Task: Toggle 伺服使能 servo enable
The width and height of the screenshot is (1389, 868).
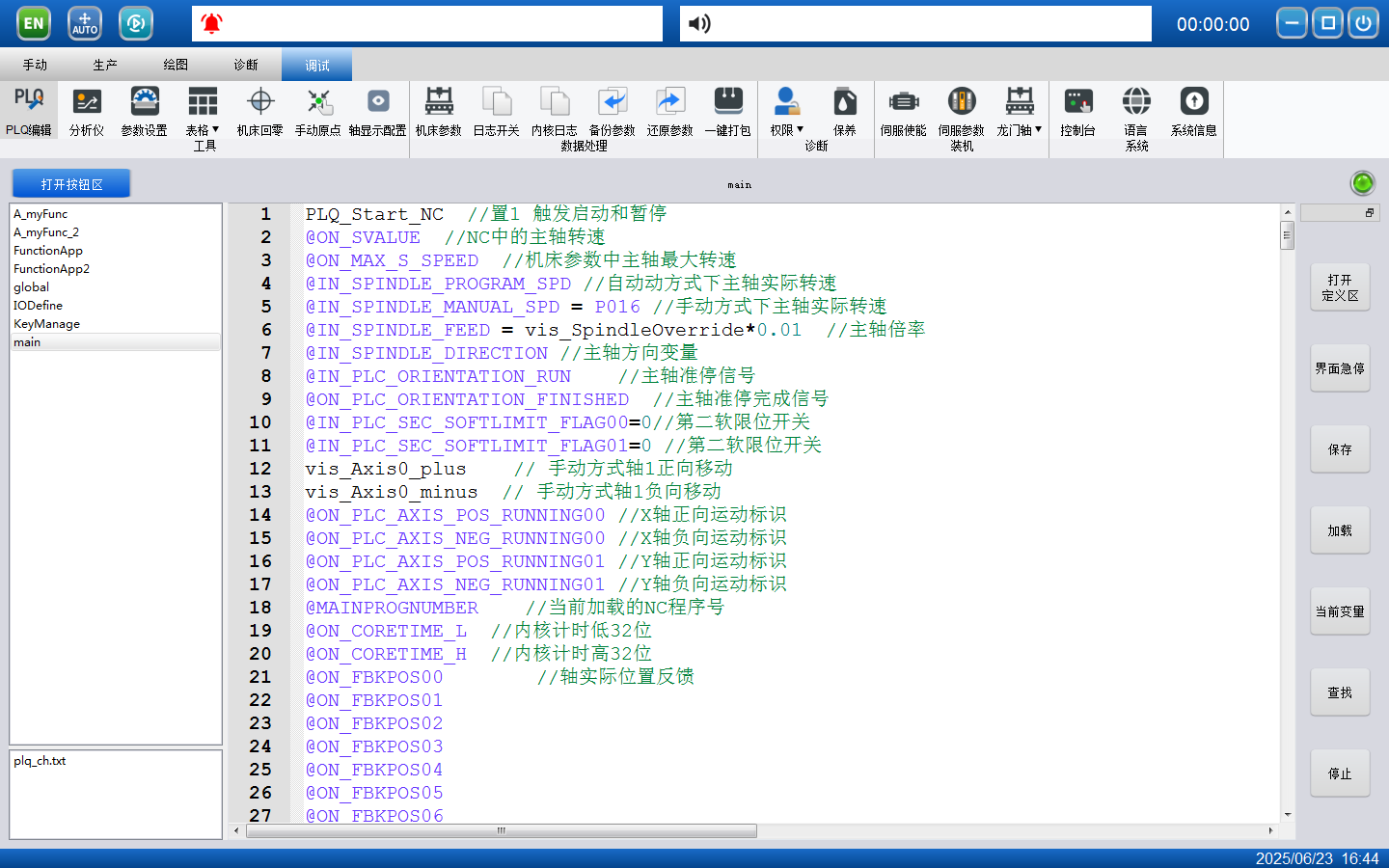Action: [904, 111]
